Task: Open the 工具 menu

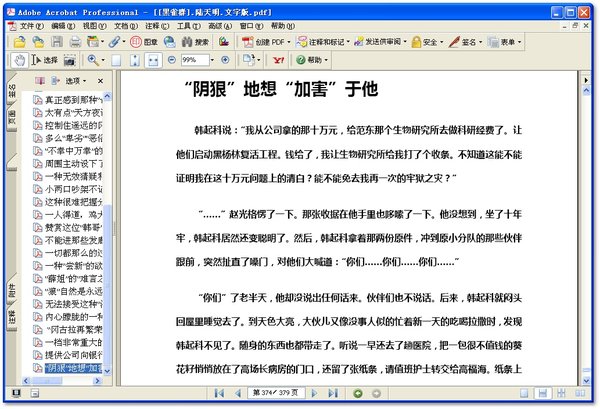Action: (x=188, y=26)
